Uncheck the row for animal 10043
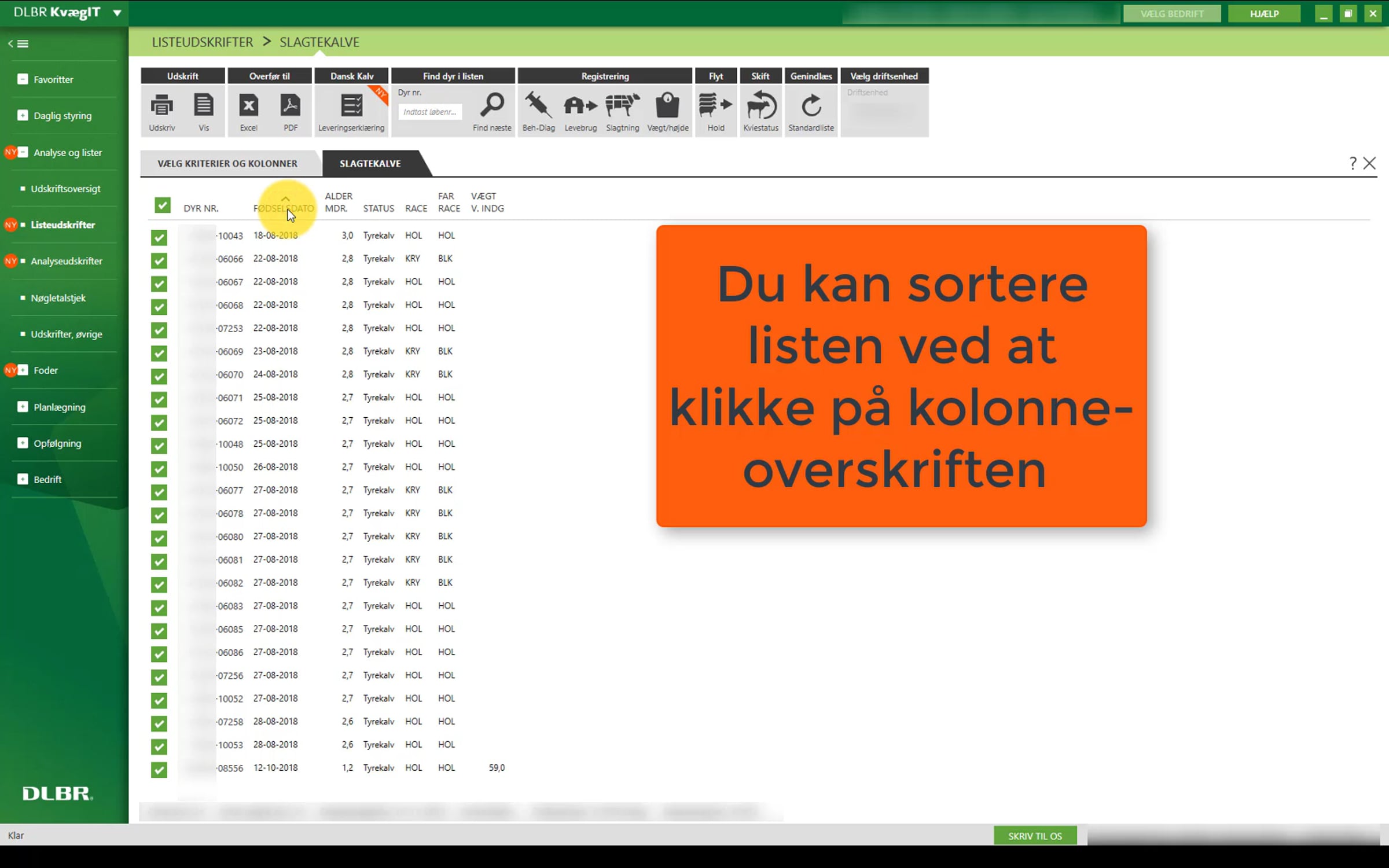Image resolution: width=1389 pixels, height=868 pixels. point(159,237)
